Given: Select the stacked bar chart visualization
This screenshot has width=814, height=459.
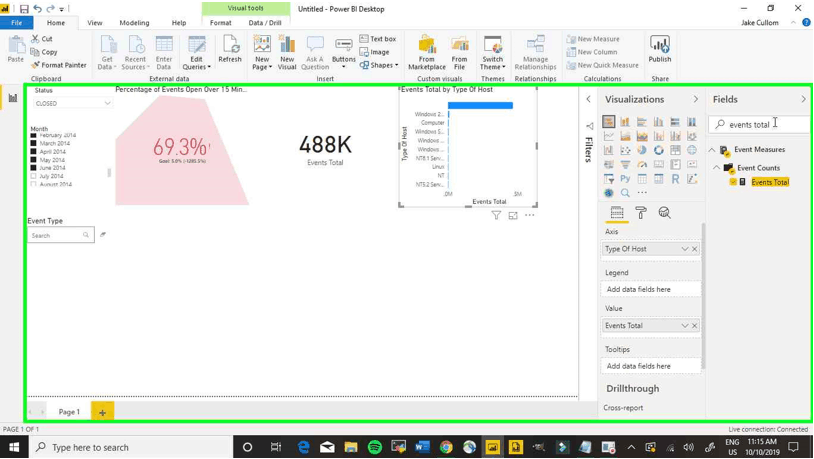Looking at the screenshot, I should [608, 122].
